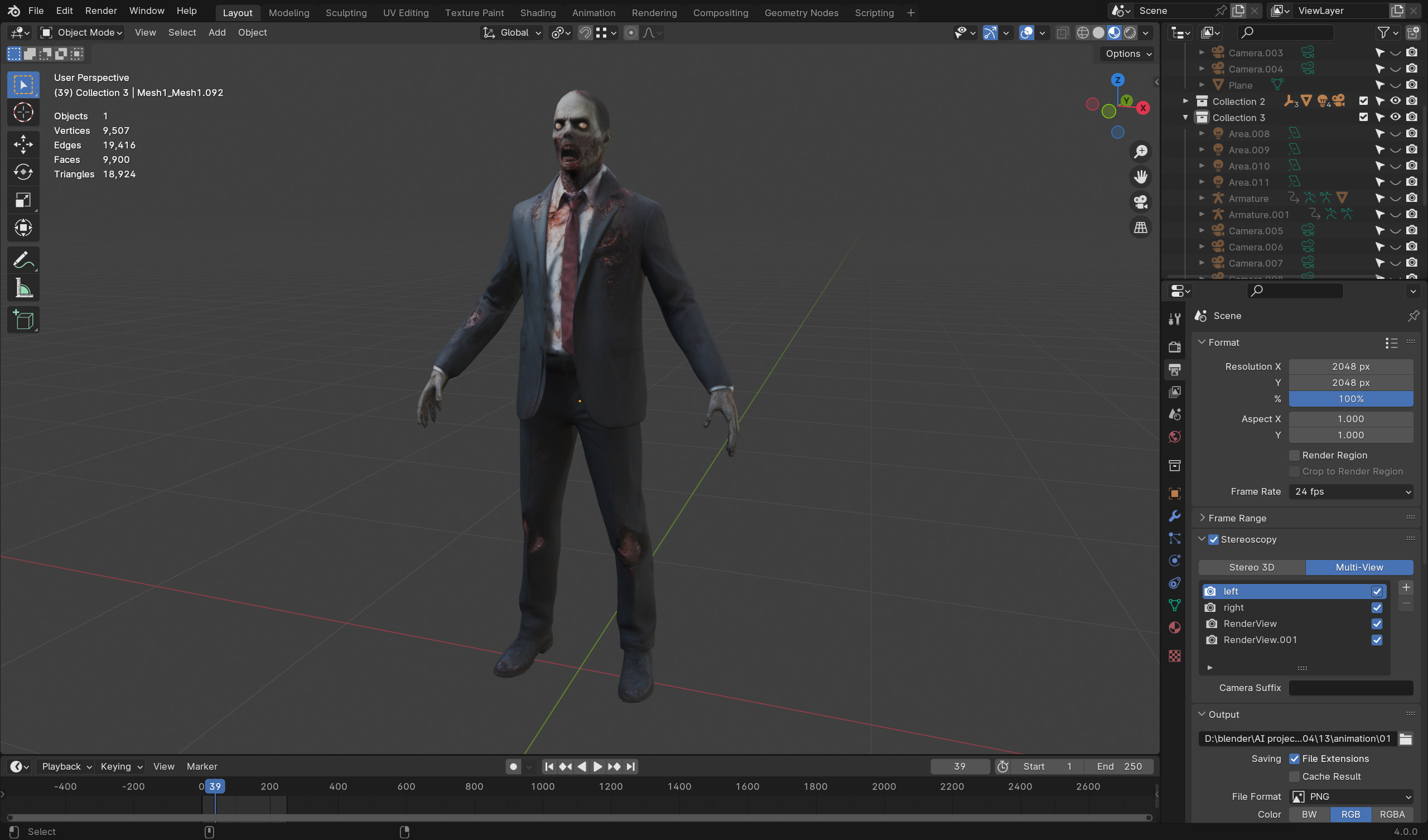Enable the Render Region checkbox
Screen dimensions: 1428x840
(x=1294, y=455)
